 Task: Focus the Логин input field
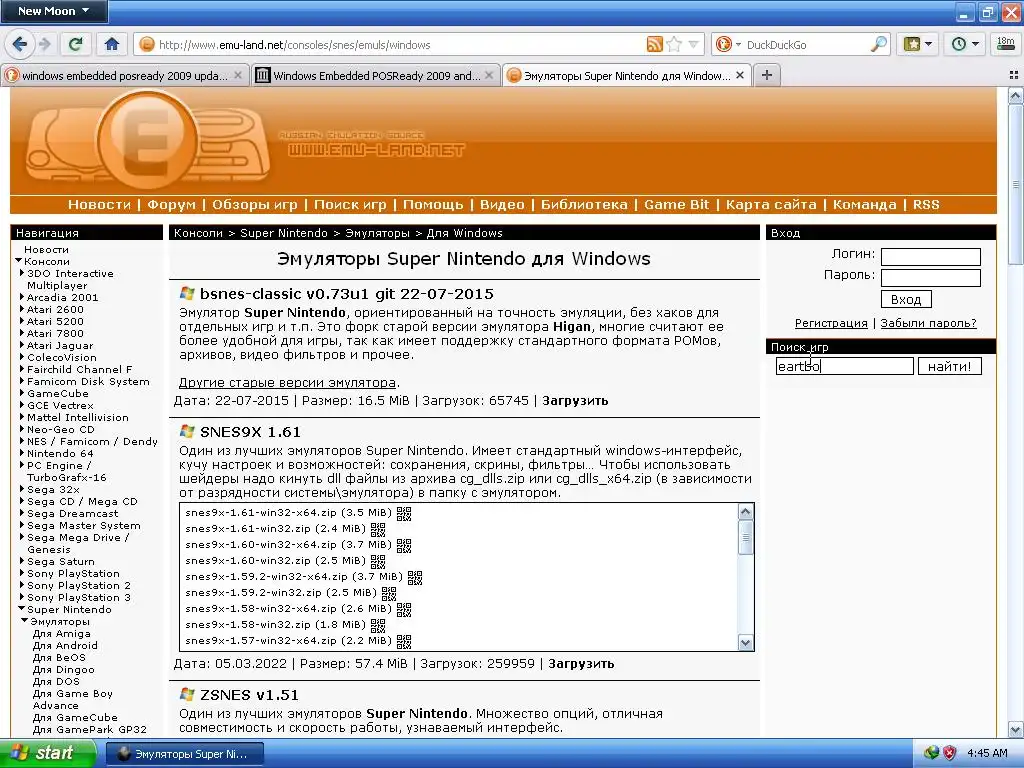point(931,256)
